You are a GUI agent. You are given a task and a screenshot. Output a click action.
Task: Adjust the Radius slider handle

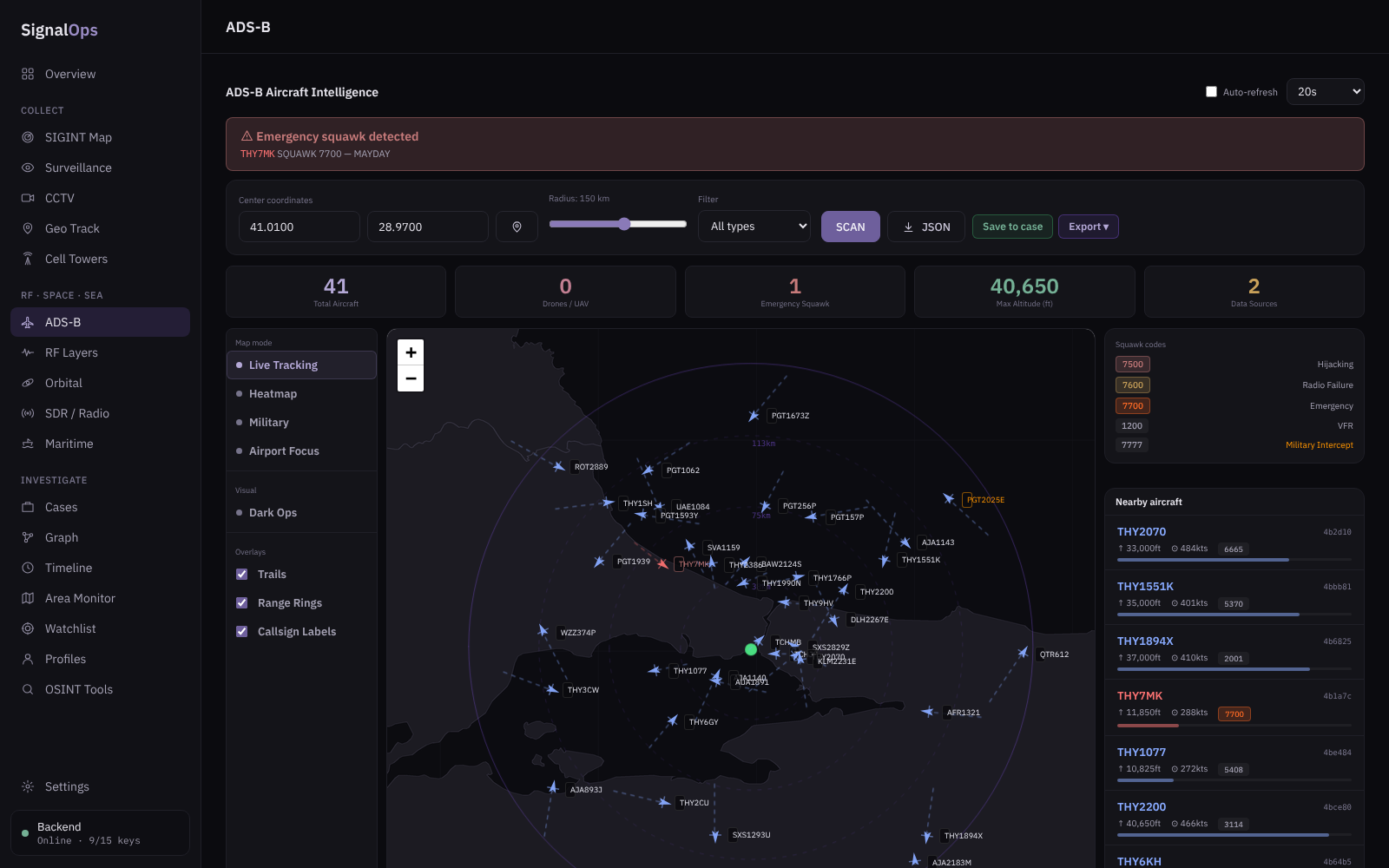[624, 224]
